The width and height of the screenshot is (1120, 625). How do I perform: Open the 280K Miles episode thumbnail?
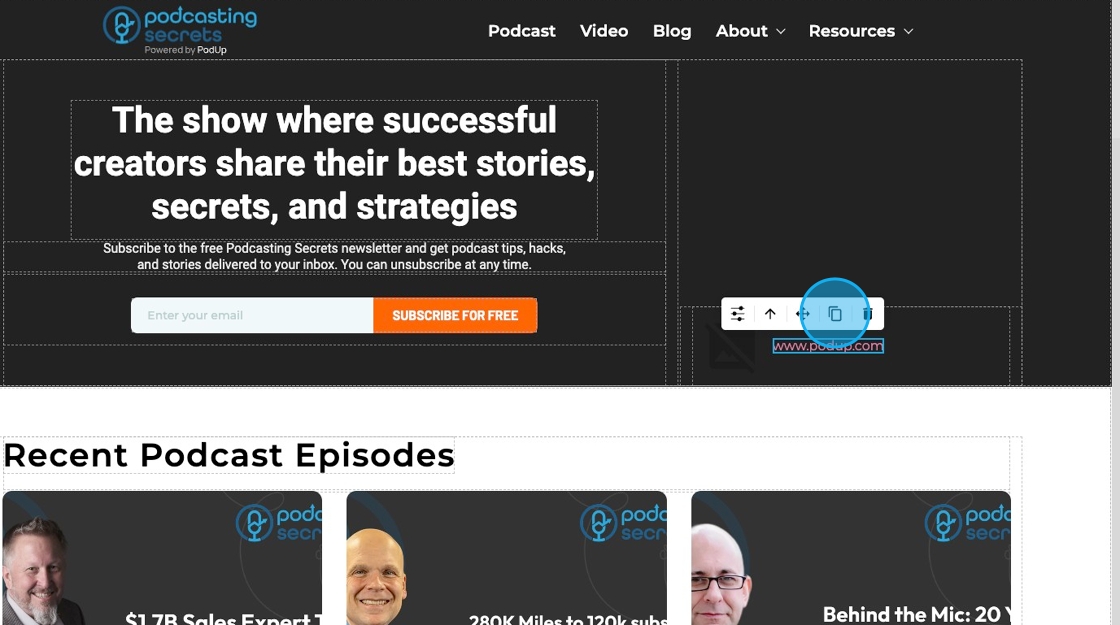tap(506, 558)
